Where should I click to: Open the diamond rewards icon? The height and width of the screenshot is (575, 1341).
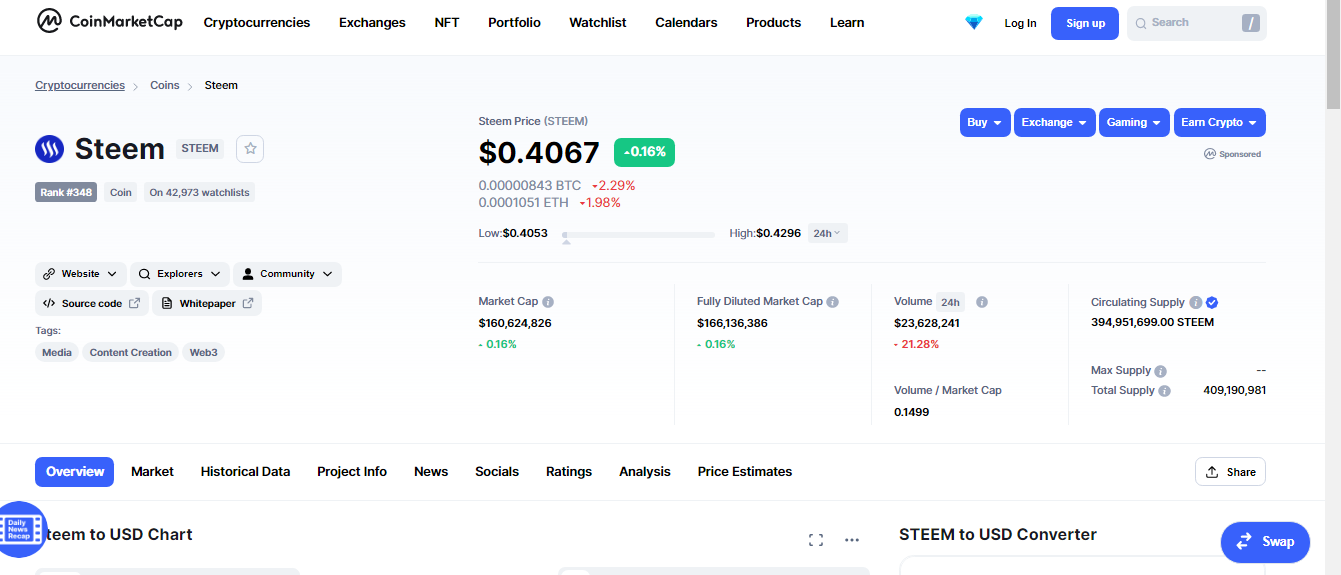(974, 22)
